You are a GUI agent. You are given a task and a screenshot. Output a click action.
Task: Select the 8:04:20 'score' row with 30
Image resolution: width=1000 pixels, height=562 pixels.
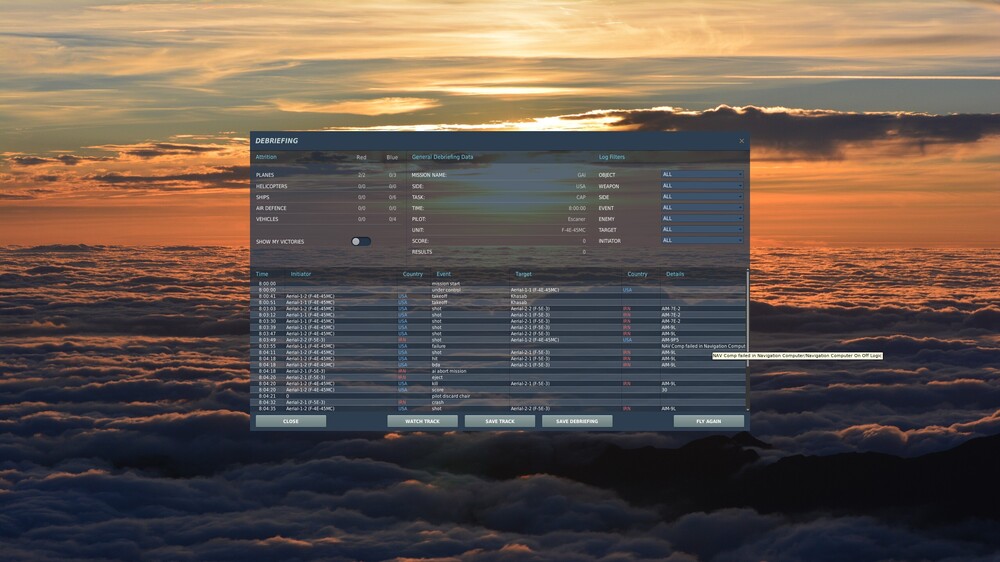(x=500, y=390)
